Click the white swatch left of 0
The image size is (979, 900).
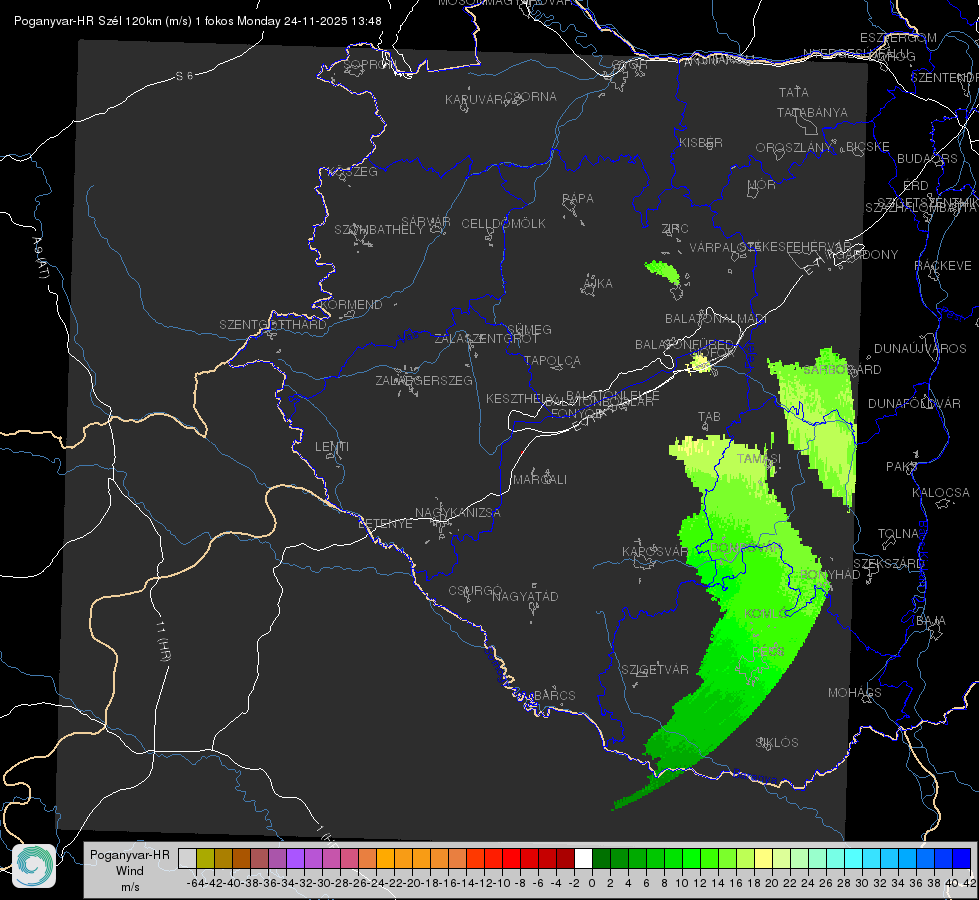583,858
